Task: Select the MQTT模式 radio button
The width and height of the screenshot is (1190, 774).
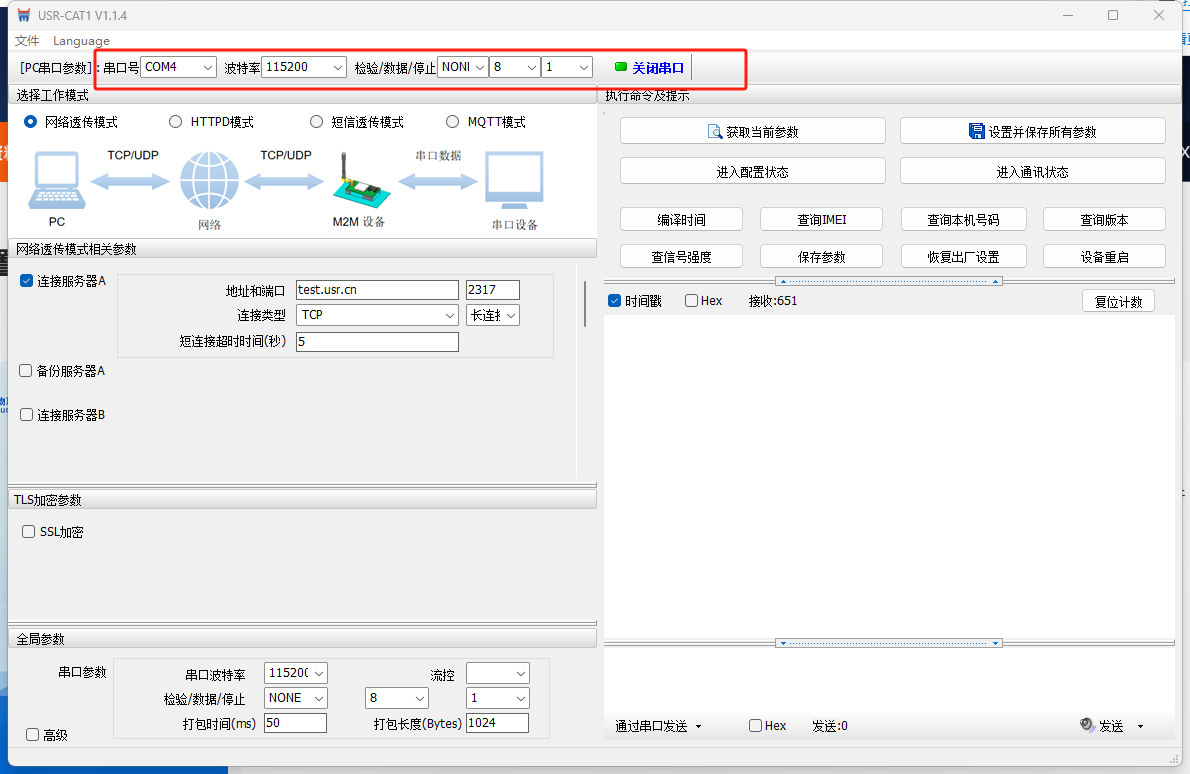Action: (451, 122)
